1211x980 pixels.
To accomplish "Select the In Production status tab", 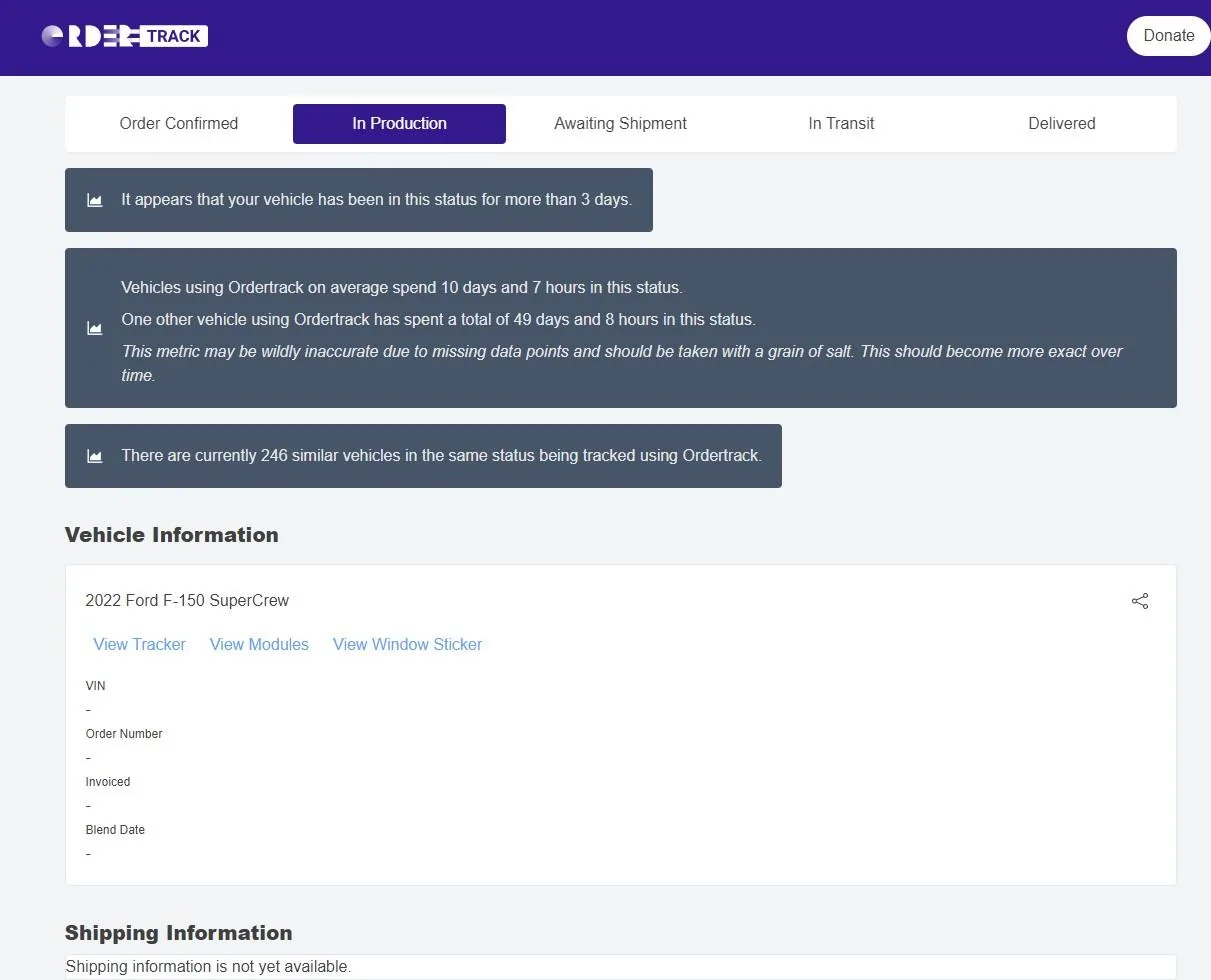I will 399,124.
